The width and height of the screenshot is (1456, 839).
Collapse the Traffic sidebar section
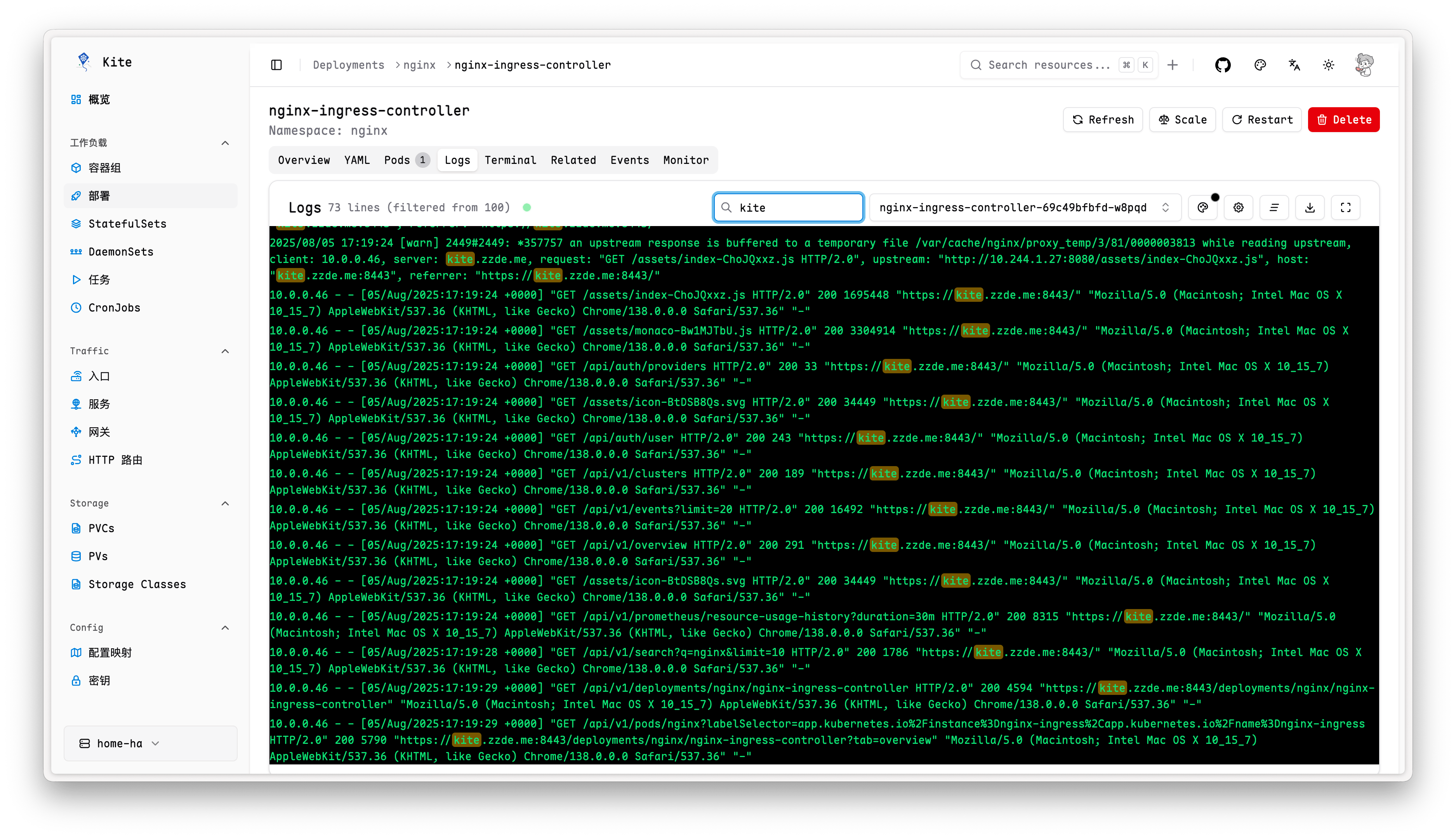pos(225,351)
